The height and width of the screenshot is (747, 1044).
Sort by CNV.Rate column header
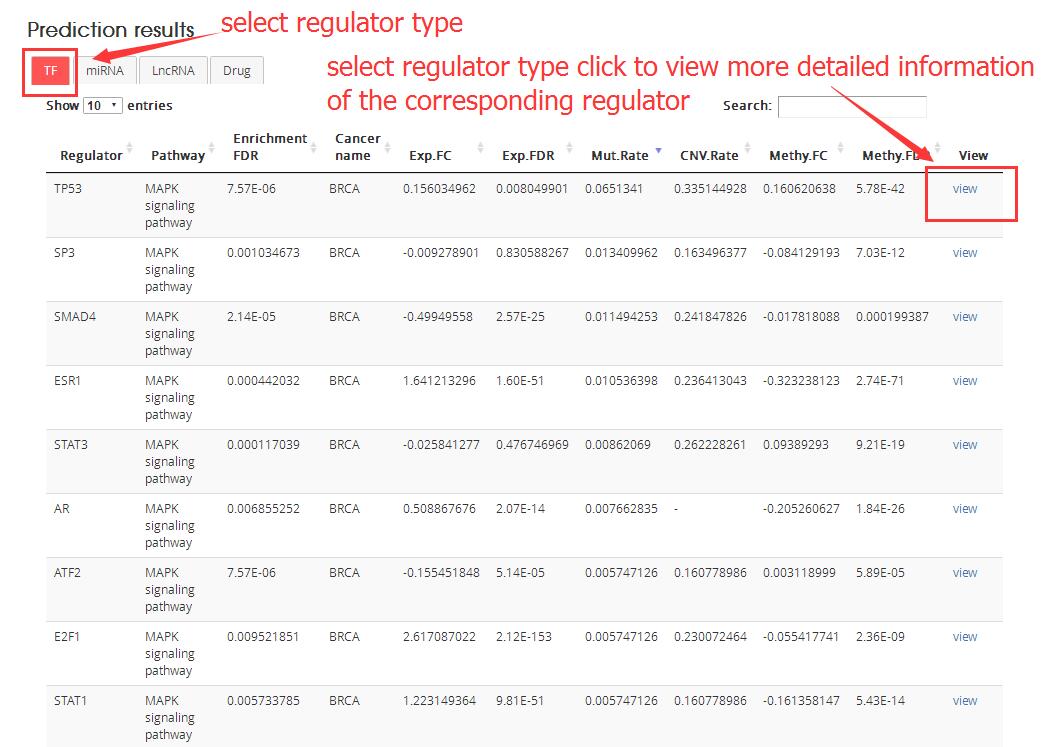[x=709, y=155]
